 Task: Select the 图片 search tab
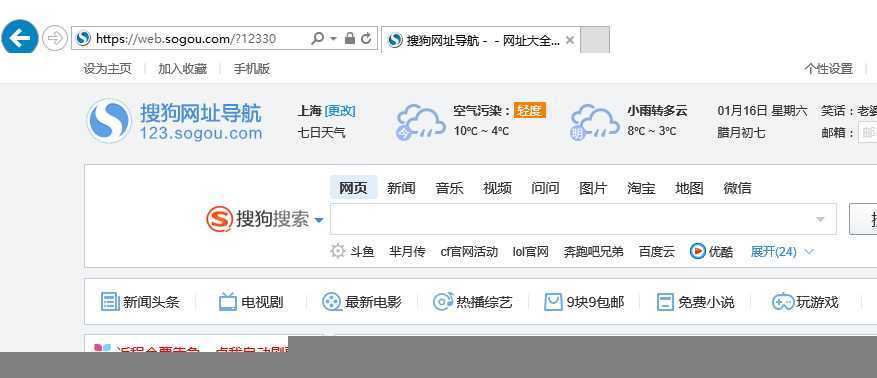pyautogui.click(x=593, y=188)
